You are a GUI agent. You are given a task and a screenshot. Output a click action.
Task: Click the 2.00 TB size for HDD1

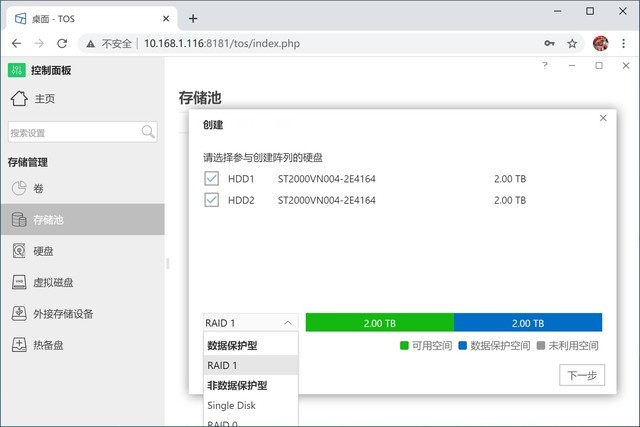[510, 179]
